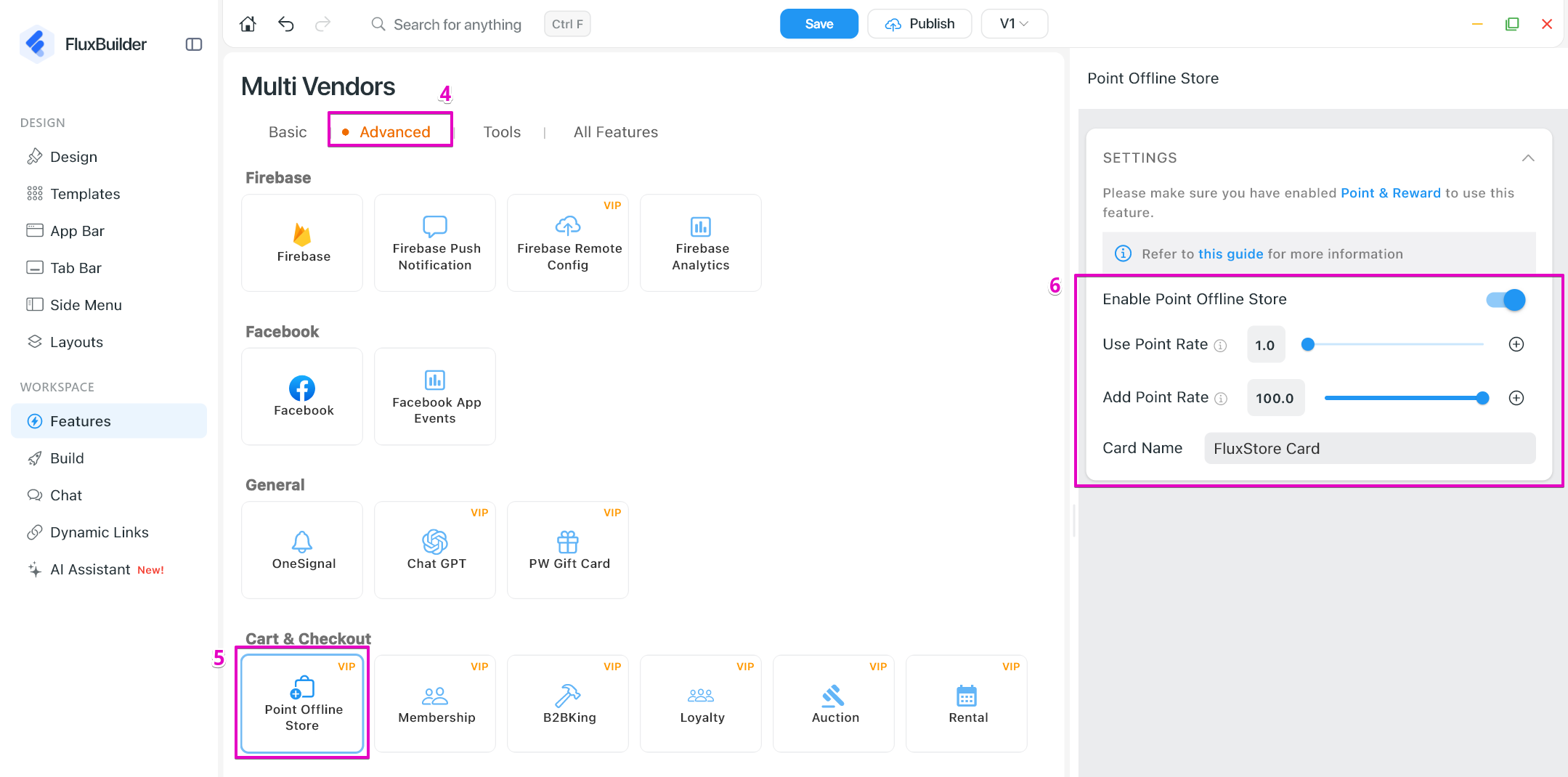Open Tab Bar settings in sidebar
Image resolution: width=1568 pixels, height=777 pixels.
pyautogui.click(x=109, y=268)
